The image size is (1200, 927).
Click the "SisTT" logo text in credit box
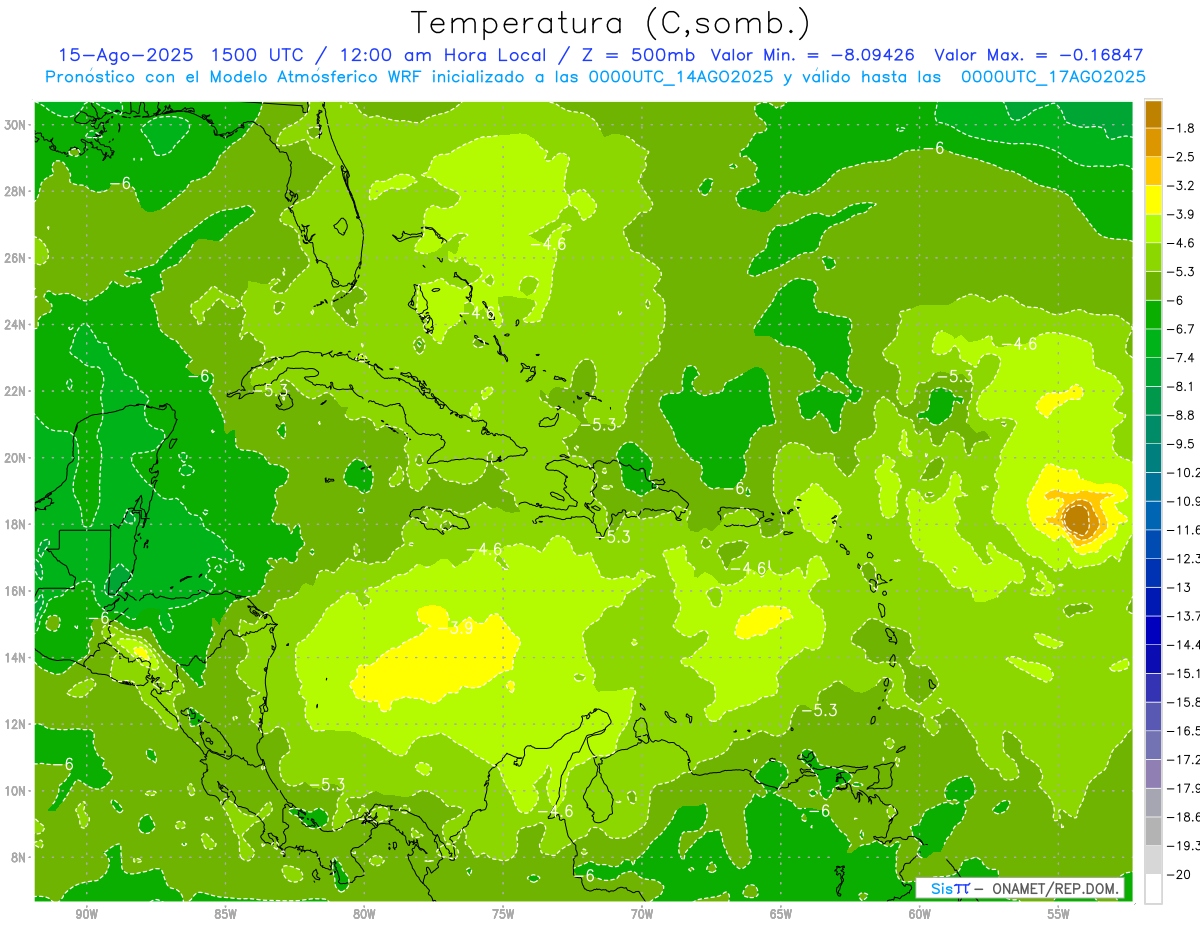pyautogui.click(x=949, y=888)
